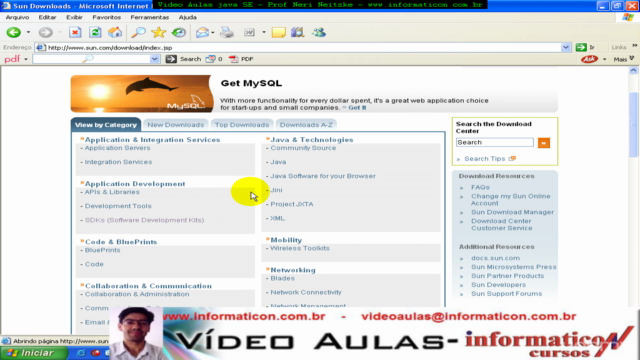Open the yellow Discuss note icon
Viewport: 640px width, 360px height.
(x=278, y=32)
